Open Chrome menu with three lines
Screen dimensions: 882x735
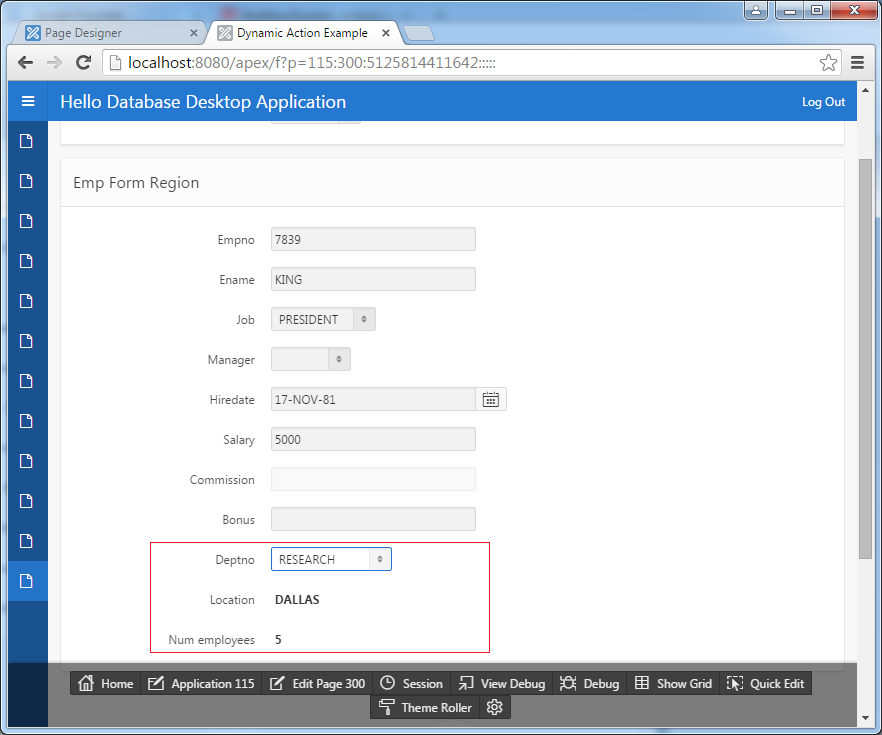(857, 62)
